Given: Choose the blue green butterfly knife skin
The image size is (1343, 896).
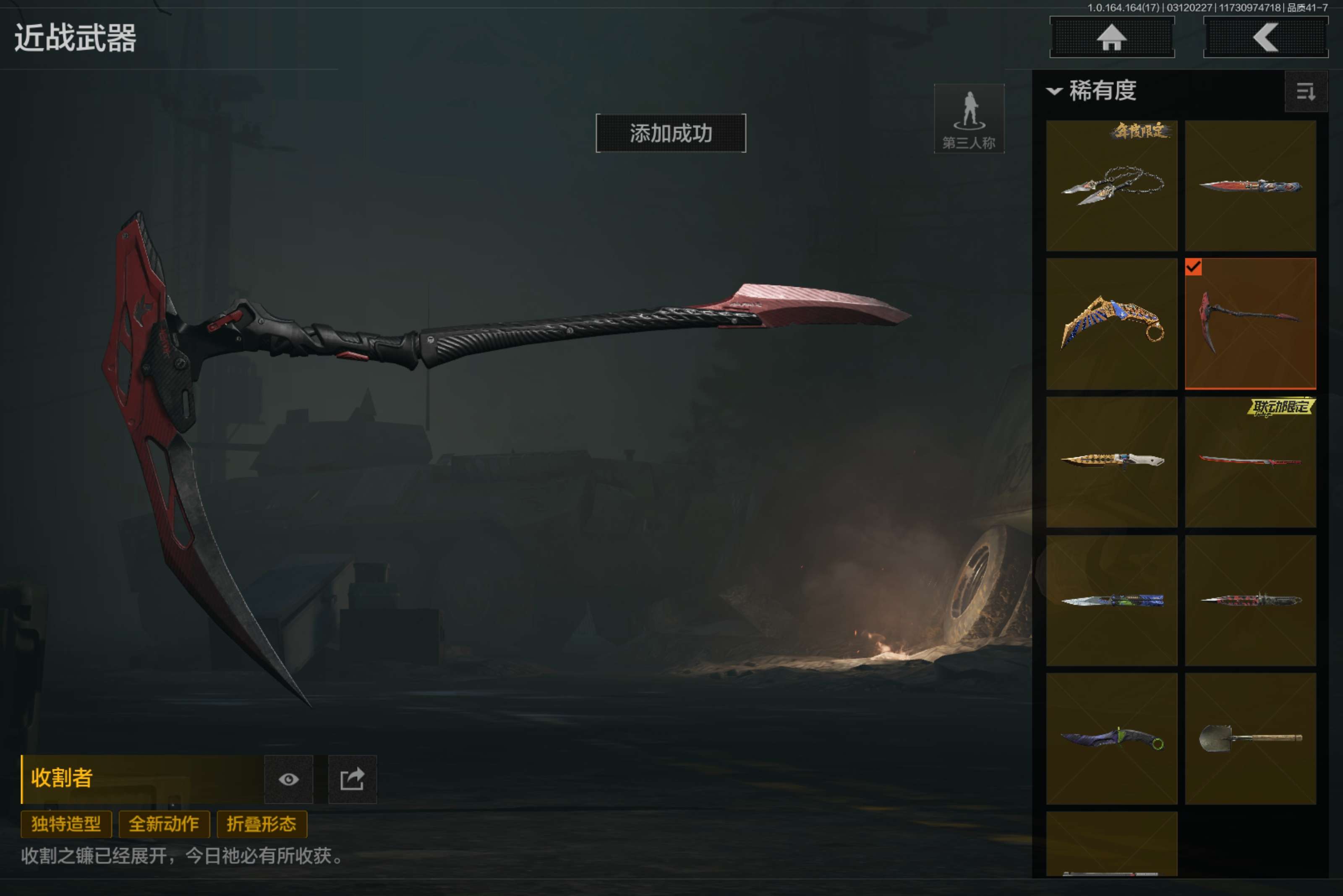Looking at the screenshot, I should pyautogui.click(x=1112, y=600).
